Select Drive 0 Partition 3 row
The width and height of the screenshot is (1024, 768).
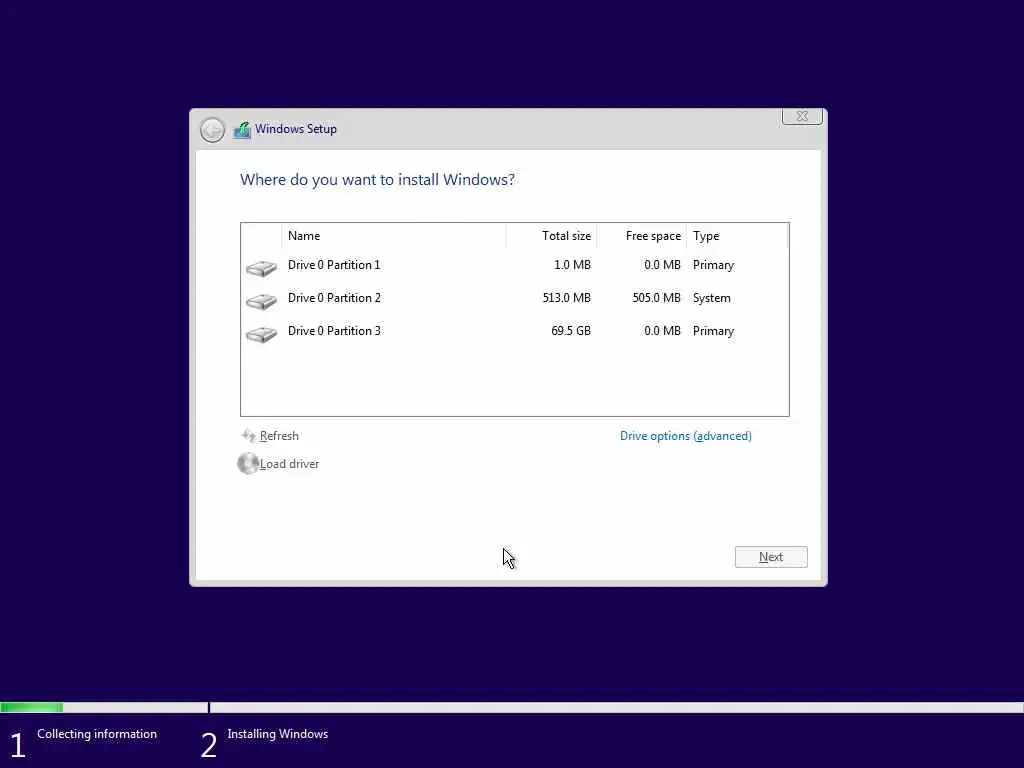[x=515, y=331]
